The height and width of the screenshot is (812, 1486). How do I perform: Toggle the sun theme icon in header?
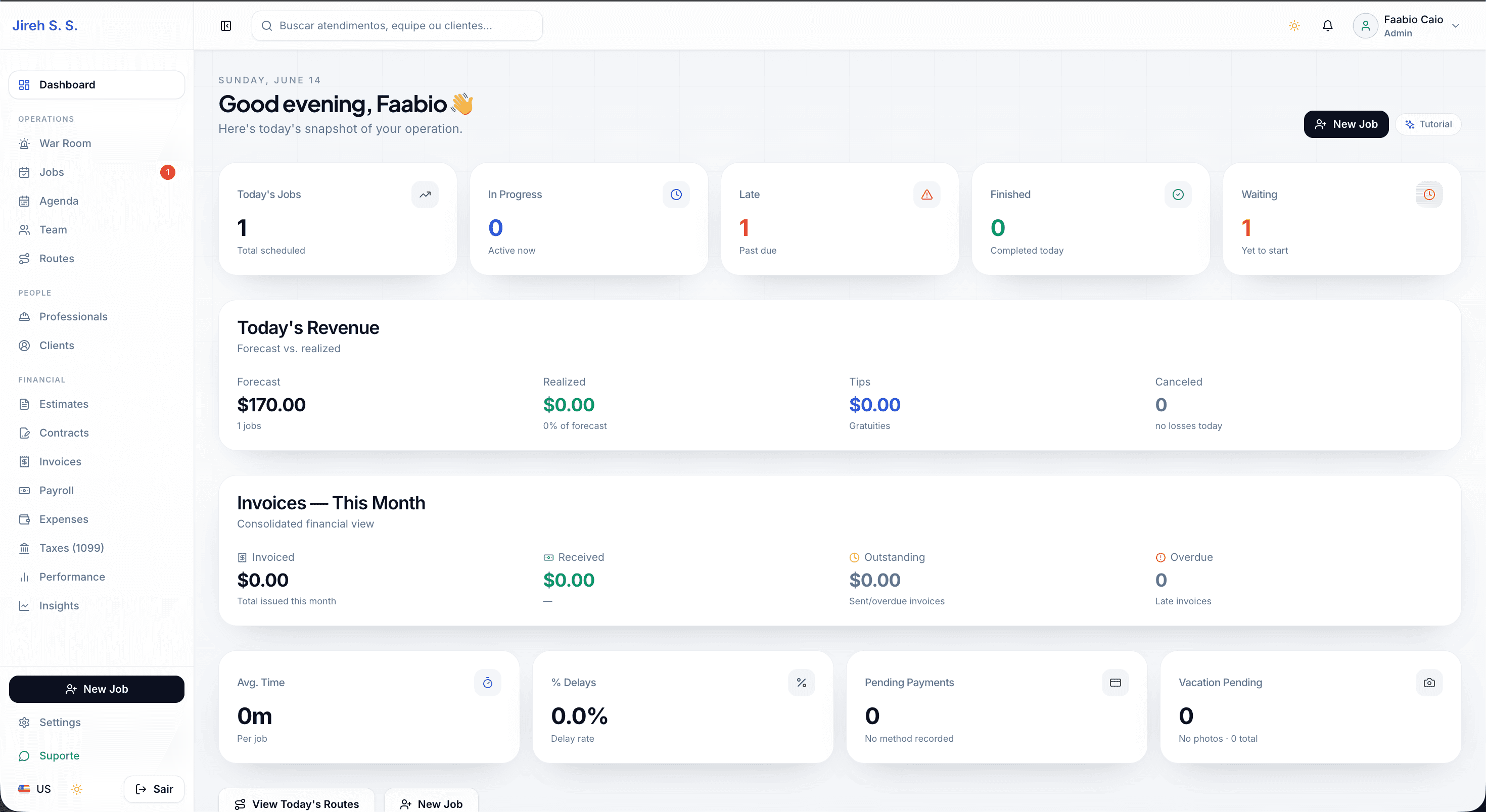pos(1294,25)
